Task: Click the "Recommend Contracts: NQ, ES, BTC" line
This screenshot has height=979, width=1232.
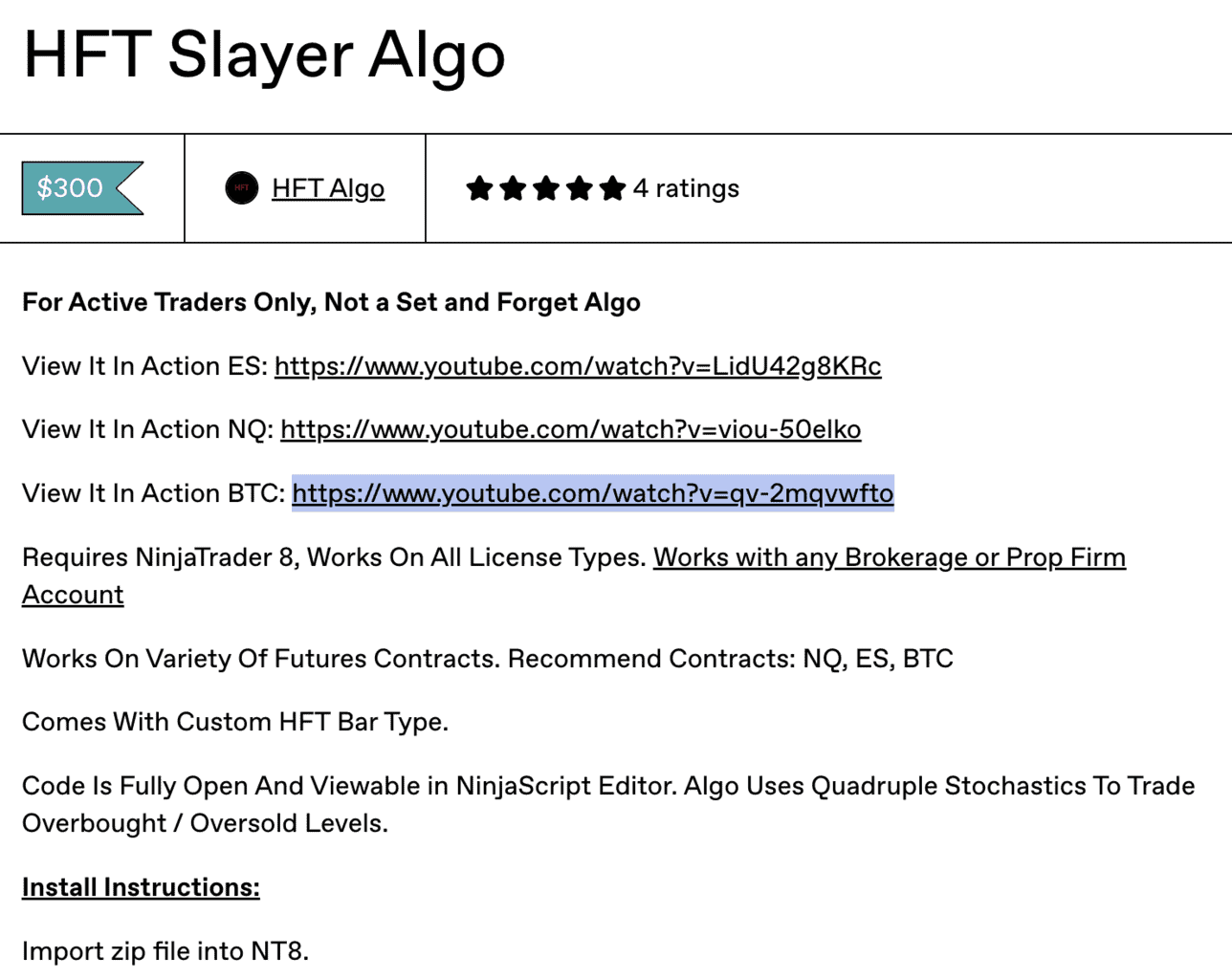Action: coord(730,659)
